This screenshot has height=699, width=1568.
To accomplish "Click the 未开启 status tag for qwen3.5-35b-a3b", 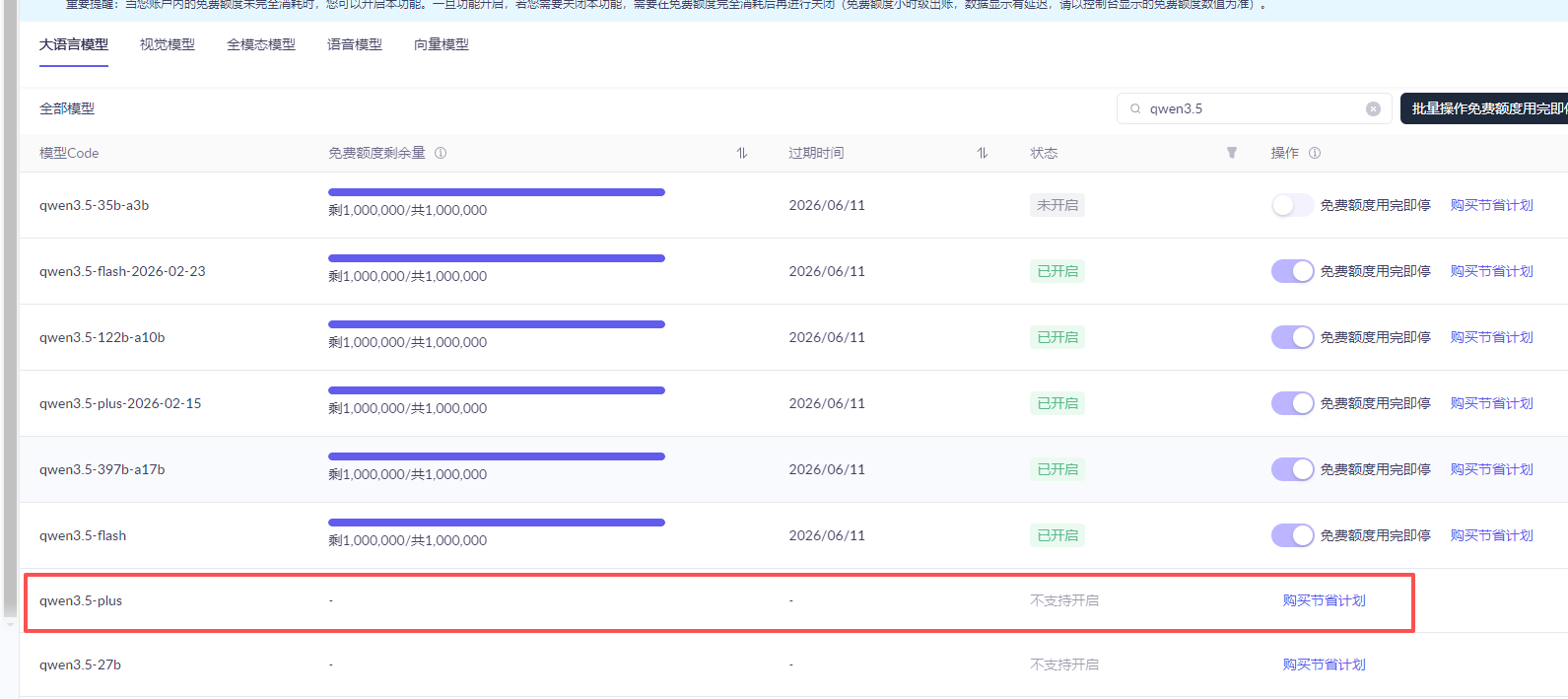I will [x=1057, y=205].
